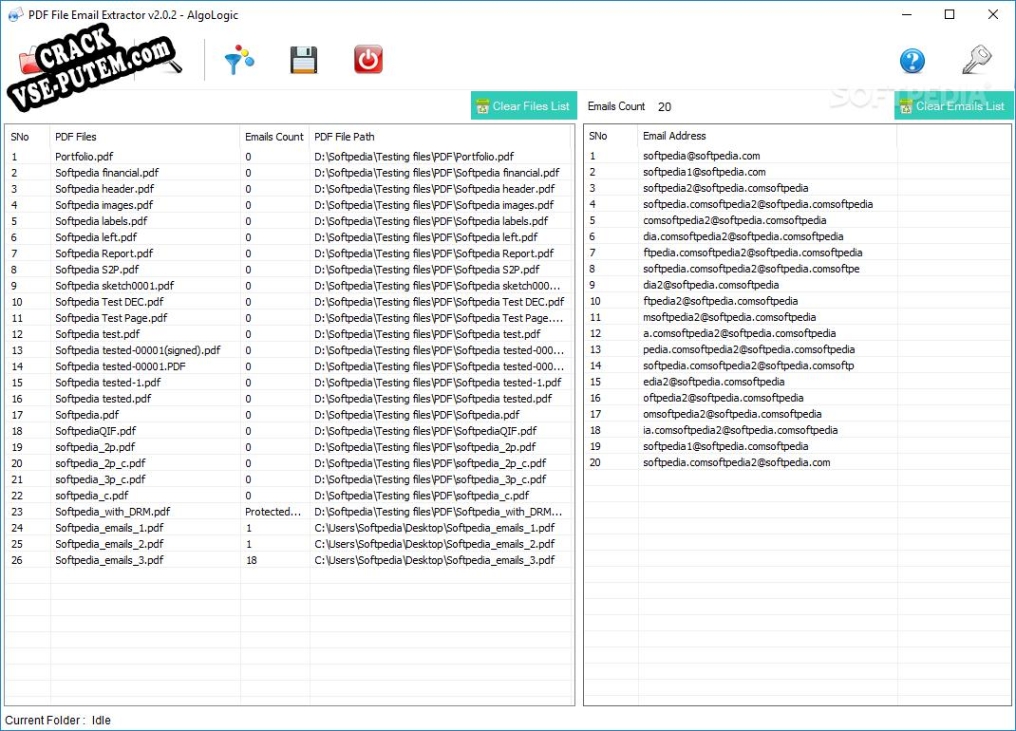Minimize the PDF File Email Extractor window
1016x731 pixels.
click(906, 14)
